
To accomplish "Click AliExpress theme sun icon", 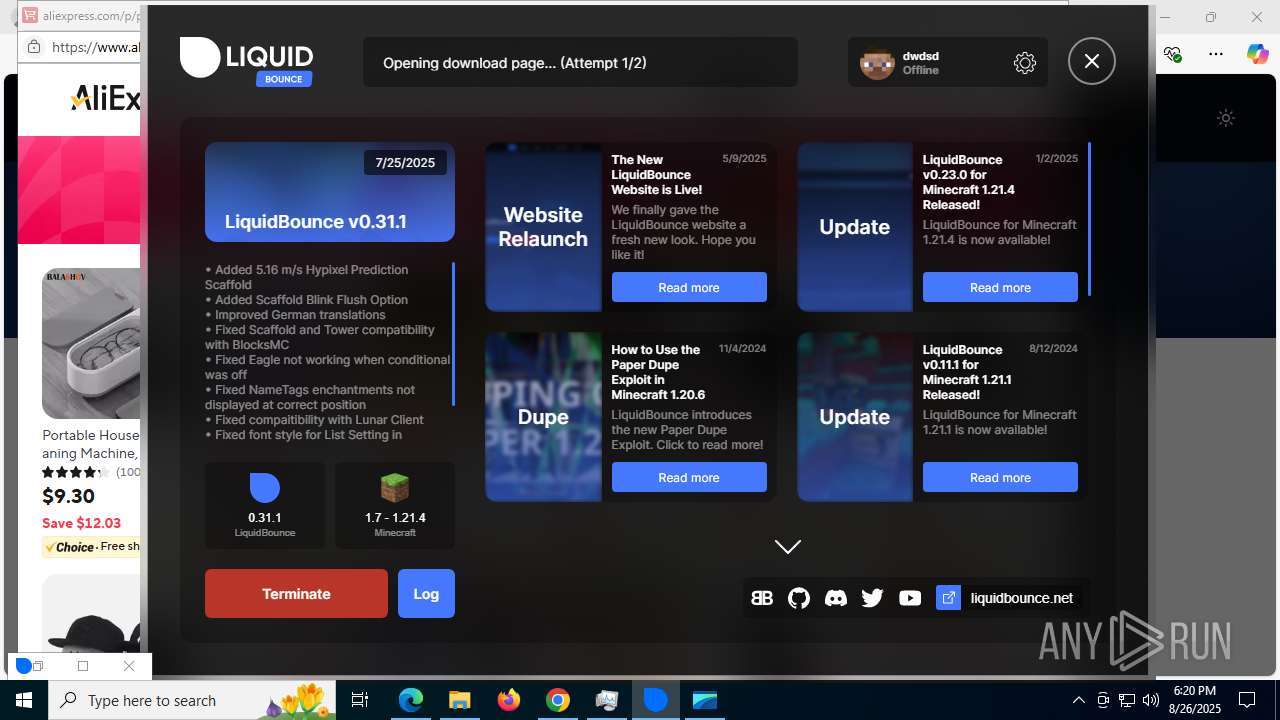I will click(x=1226, y=118).
